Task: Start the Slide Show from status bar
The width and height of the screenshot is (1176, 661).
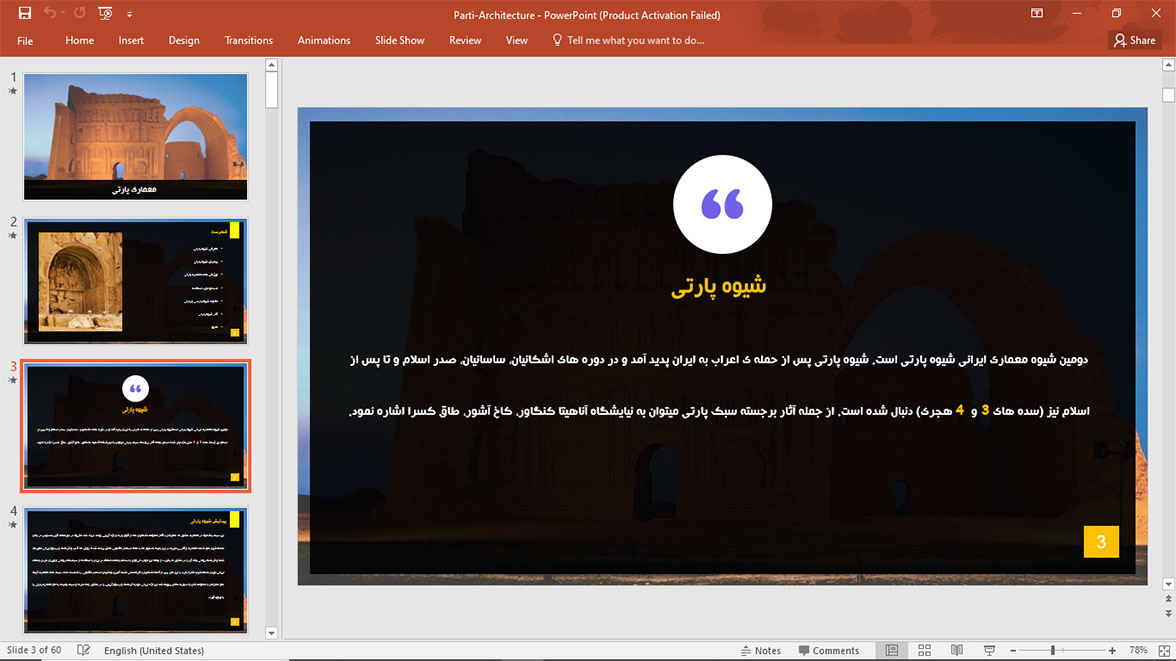Action: pyautogui.click(x=989, y=650)
